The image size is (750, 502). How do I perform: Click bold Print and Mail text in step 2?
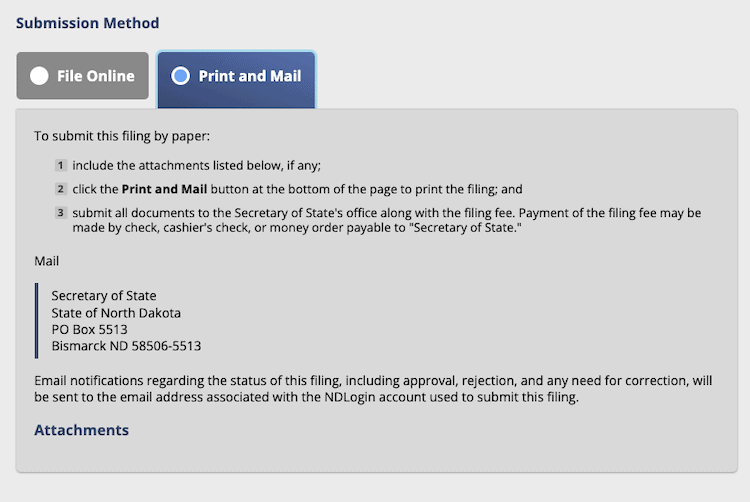[165, 189]
